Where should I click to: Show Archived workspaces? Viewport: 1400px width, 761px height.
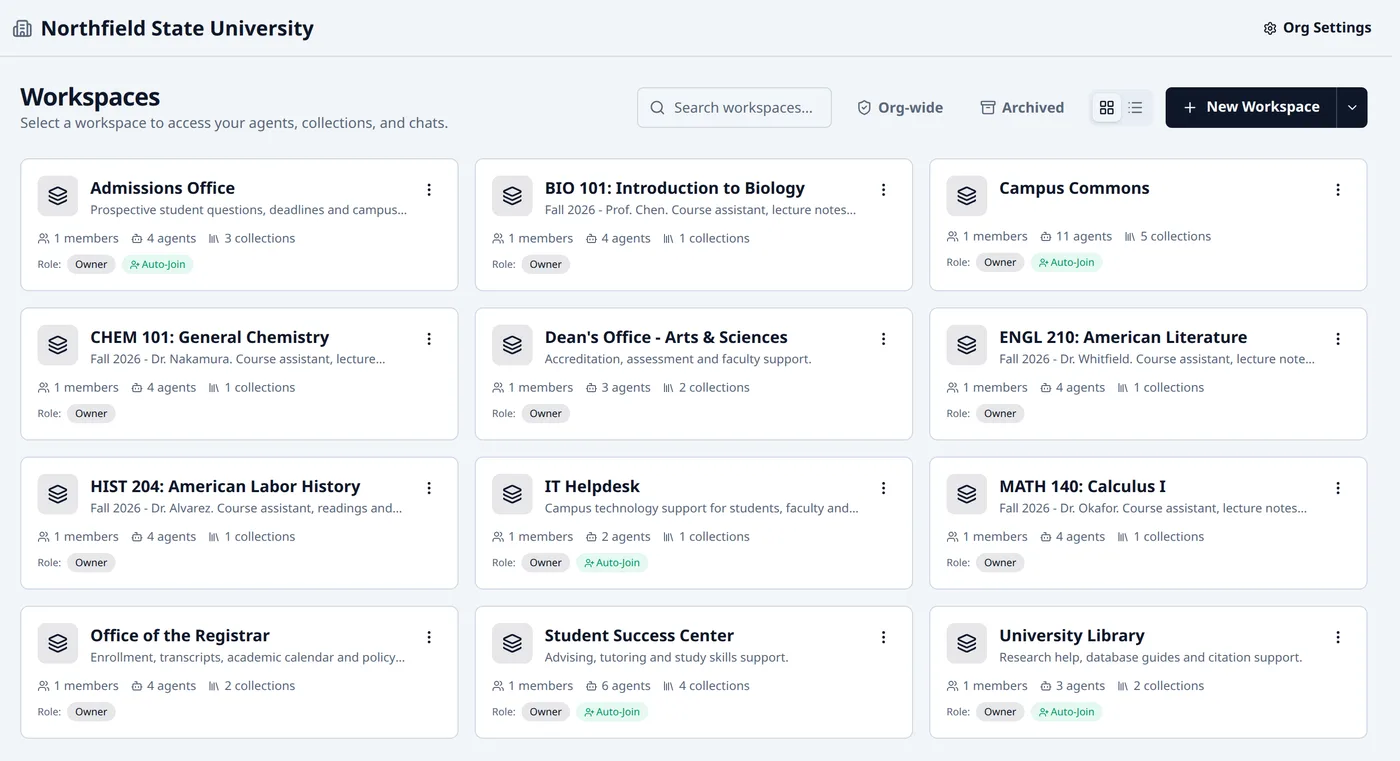click(x=1022, y=107)
